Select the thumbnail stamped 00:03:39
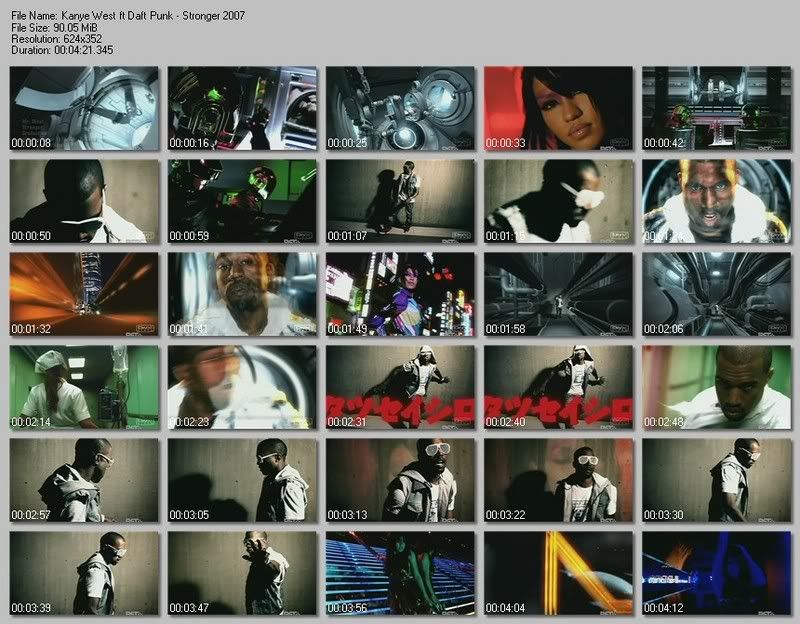800x624 pixels. (x=84, y=573)
